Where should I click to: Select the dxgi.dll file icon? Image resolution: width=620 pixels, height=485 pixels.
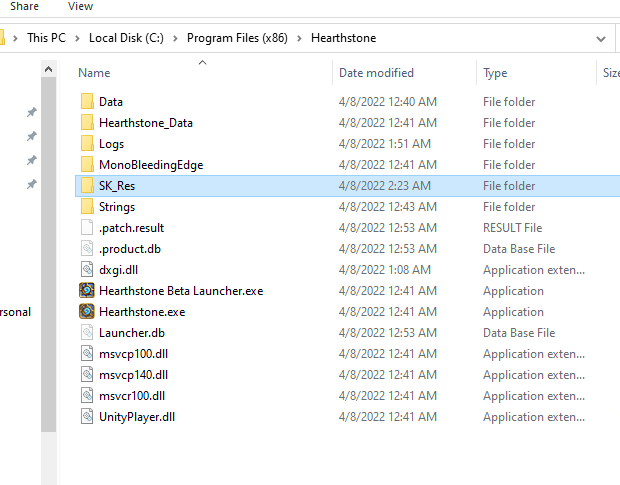pyautogui.click(x=87, y=270)
